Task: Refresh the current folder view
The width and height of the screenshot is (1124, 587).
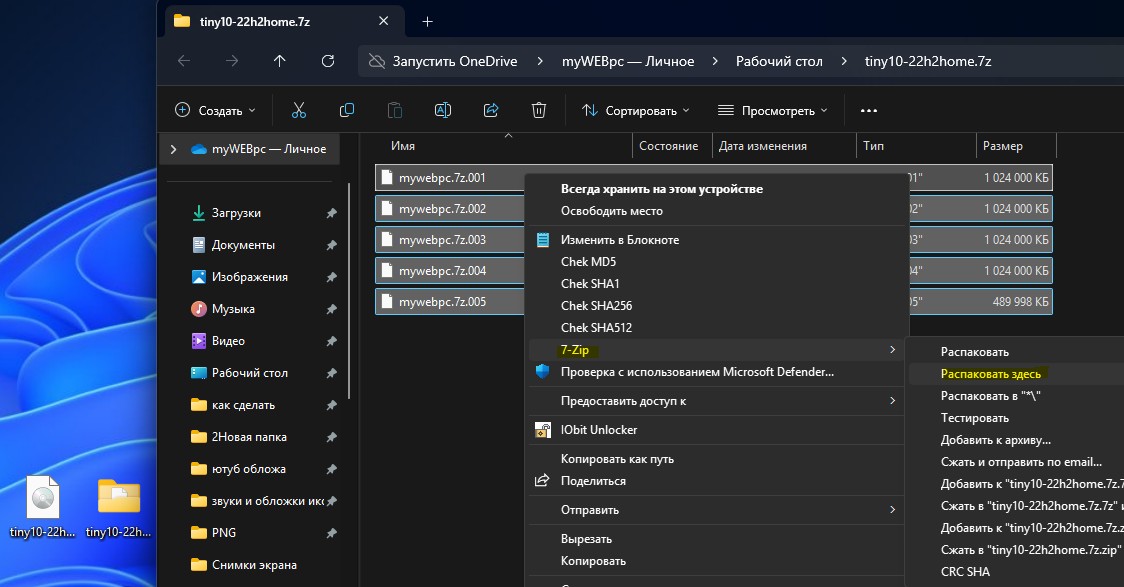Action: click(328, 61)
